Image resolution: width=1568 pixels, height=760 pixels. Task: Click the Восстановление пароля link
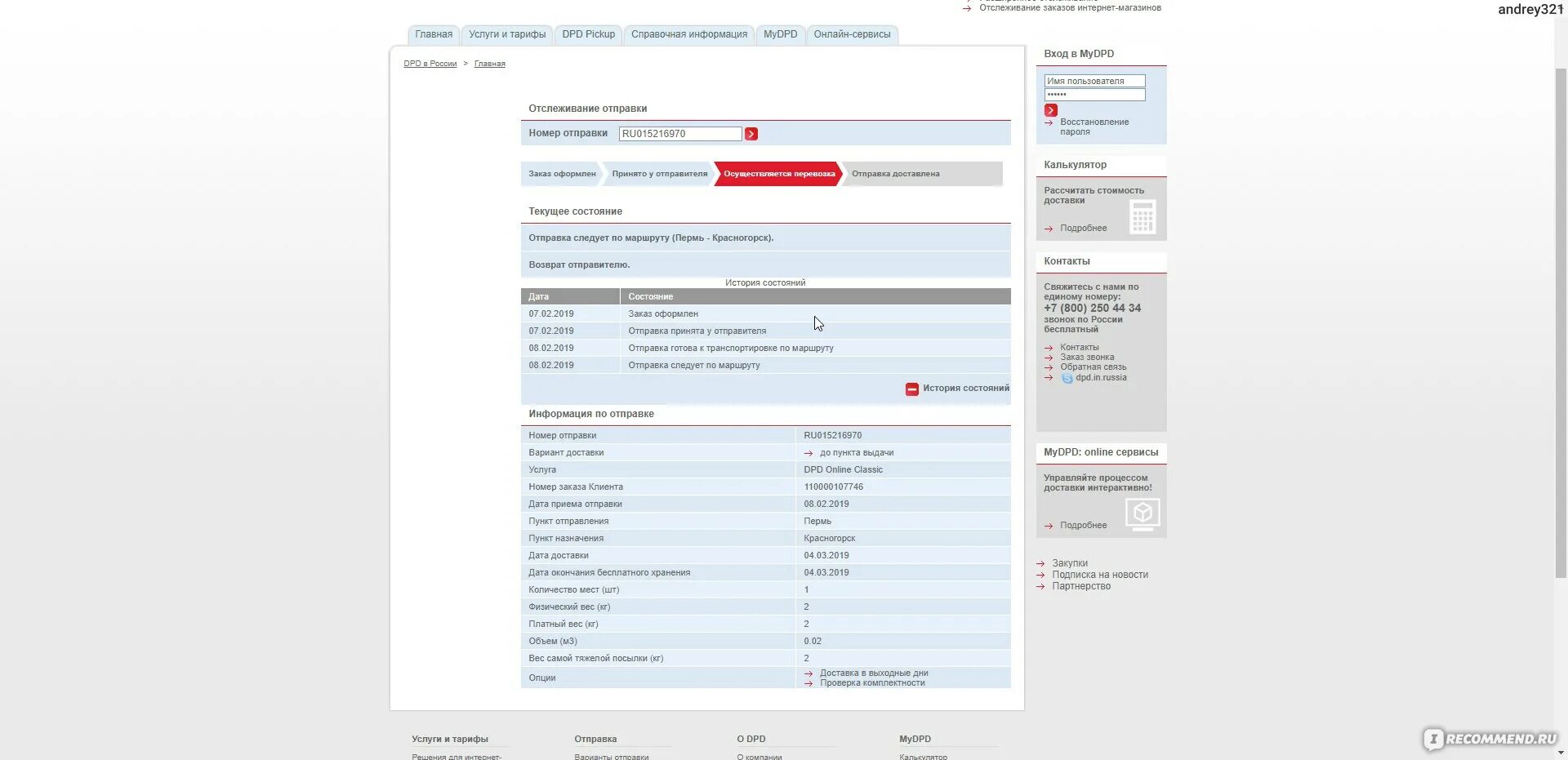point(1094,127)
